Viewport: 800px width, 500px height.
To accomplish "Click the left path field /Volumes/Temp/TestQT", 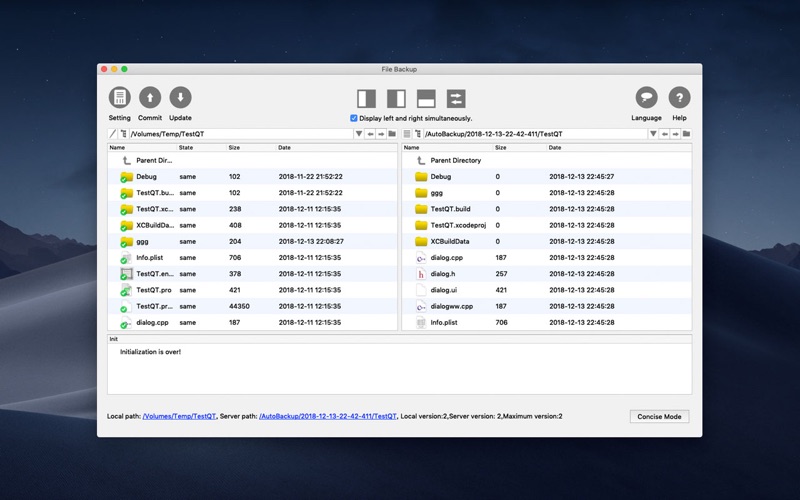I will (241, 134).
